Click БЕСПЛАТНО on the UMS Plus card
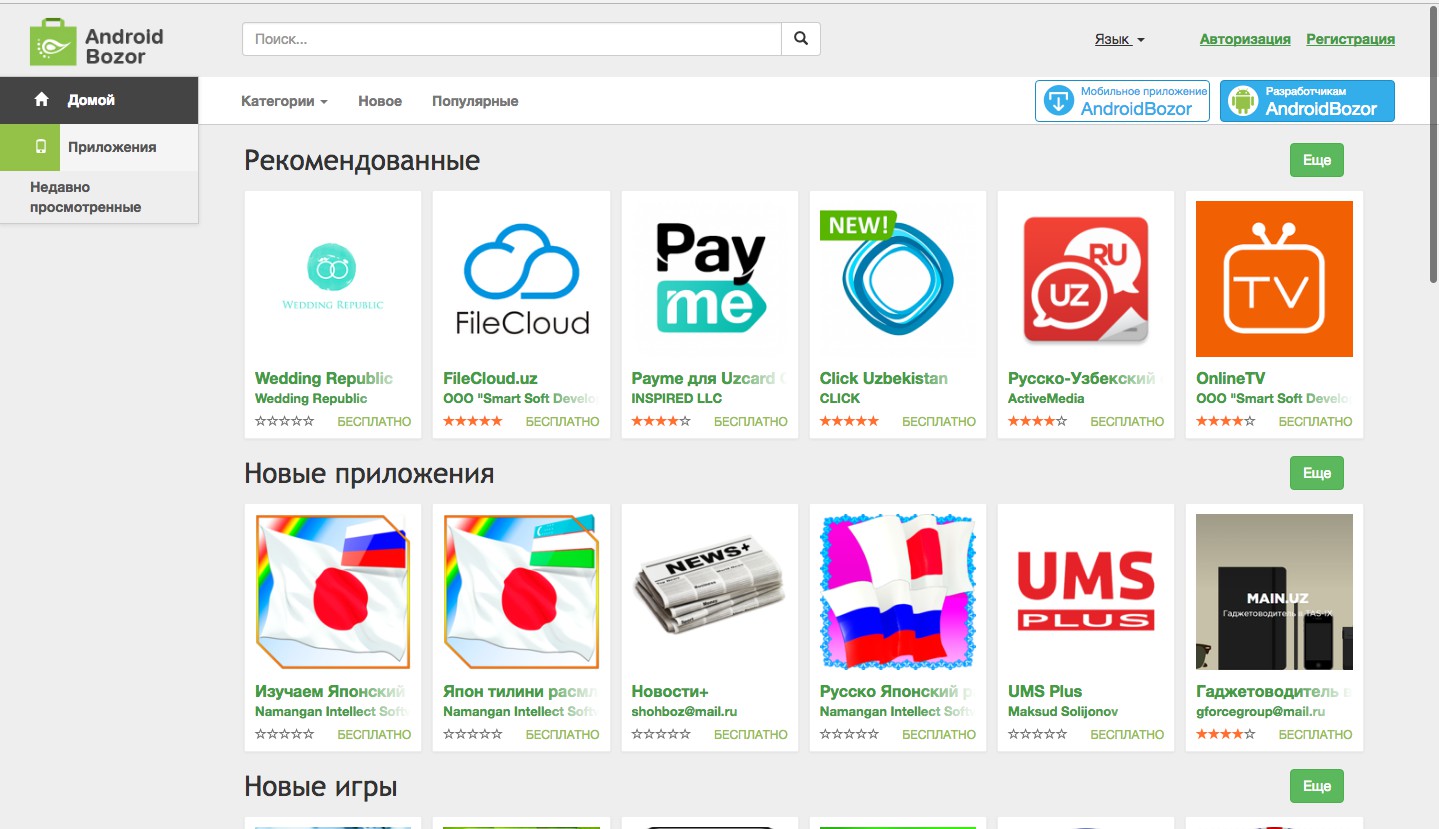This screenshot has height=829, width=1439. click(1127, 734)
